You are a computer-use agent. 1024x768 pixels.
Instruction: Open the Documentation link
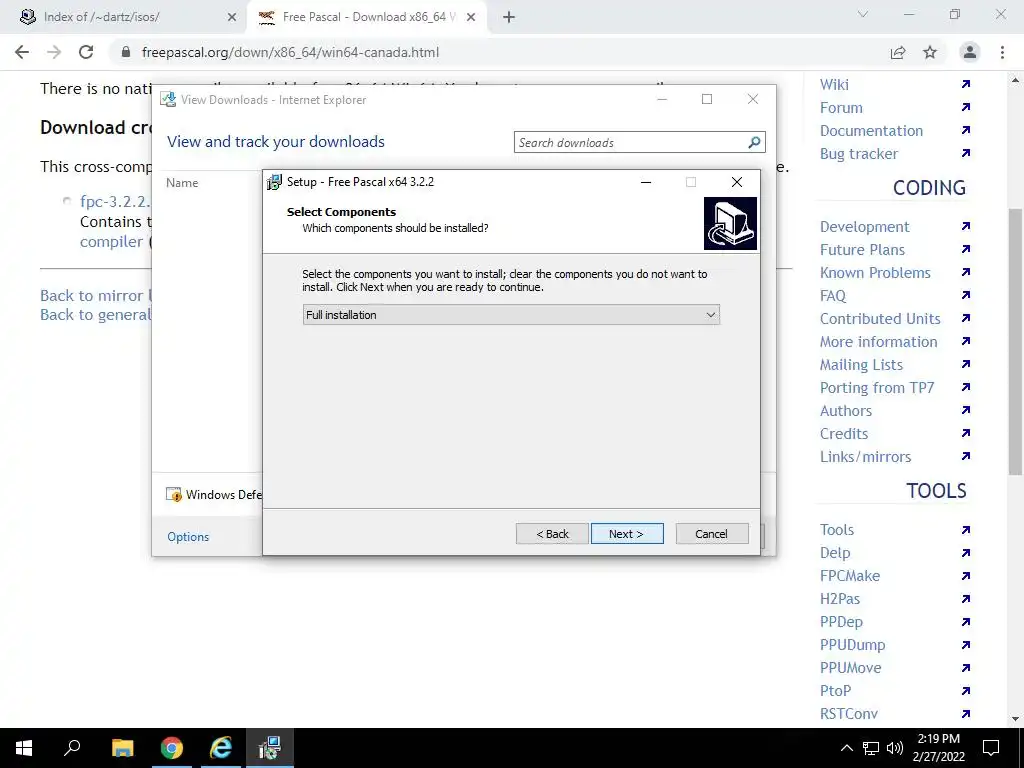871,131
